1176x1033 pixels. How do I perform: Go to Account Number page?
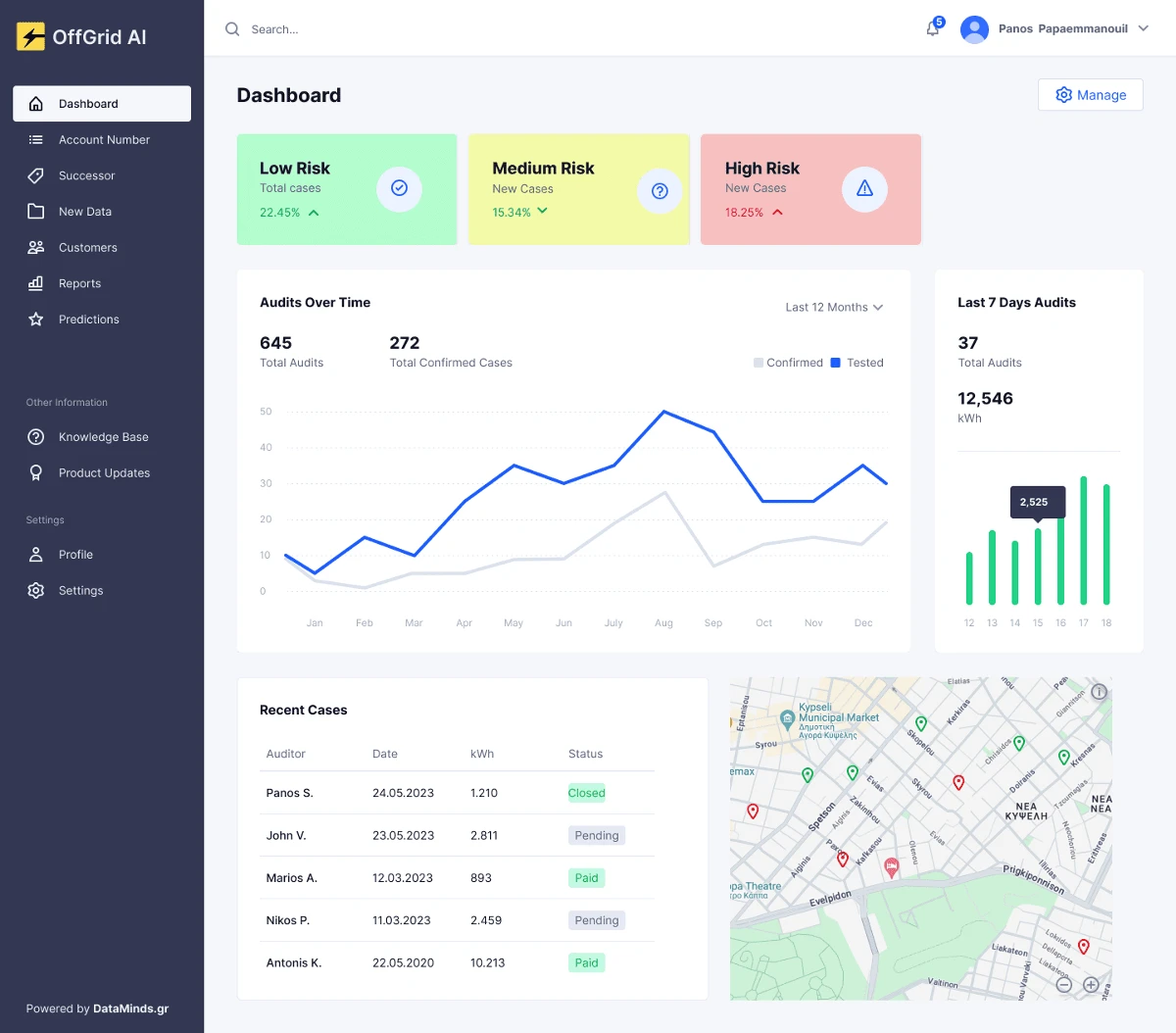click(102, 140)
